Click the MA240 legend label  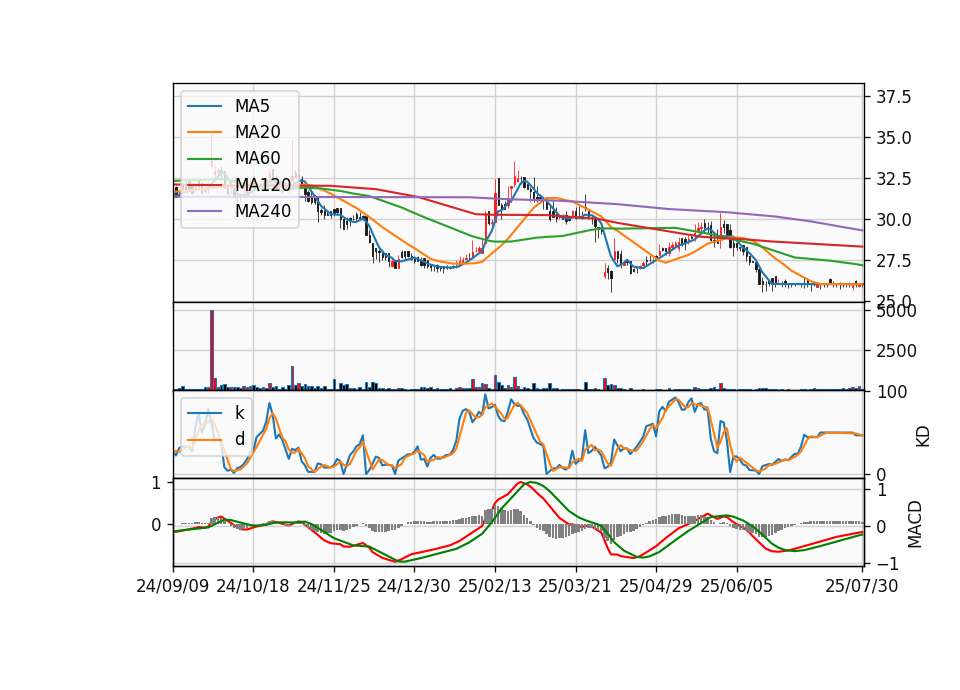(263, 211)
